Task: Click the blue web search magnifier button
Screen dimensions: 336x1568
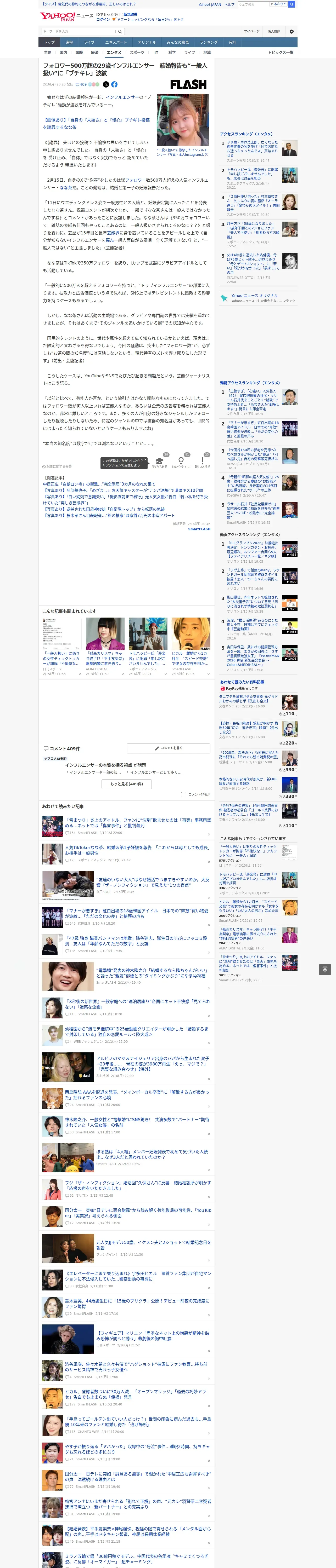Action: point(292,4)
